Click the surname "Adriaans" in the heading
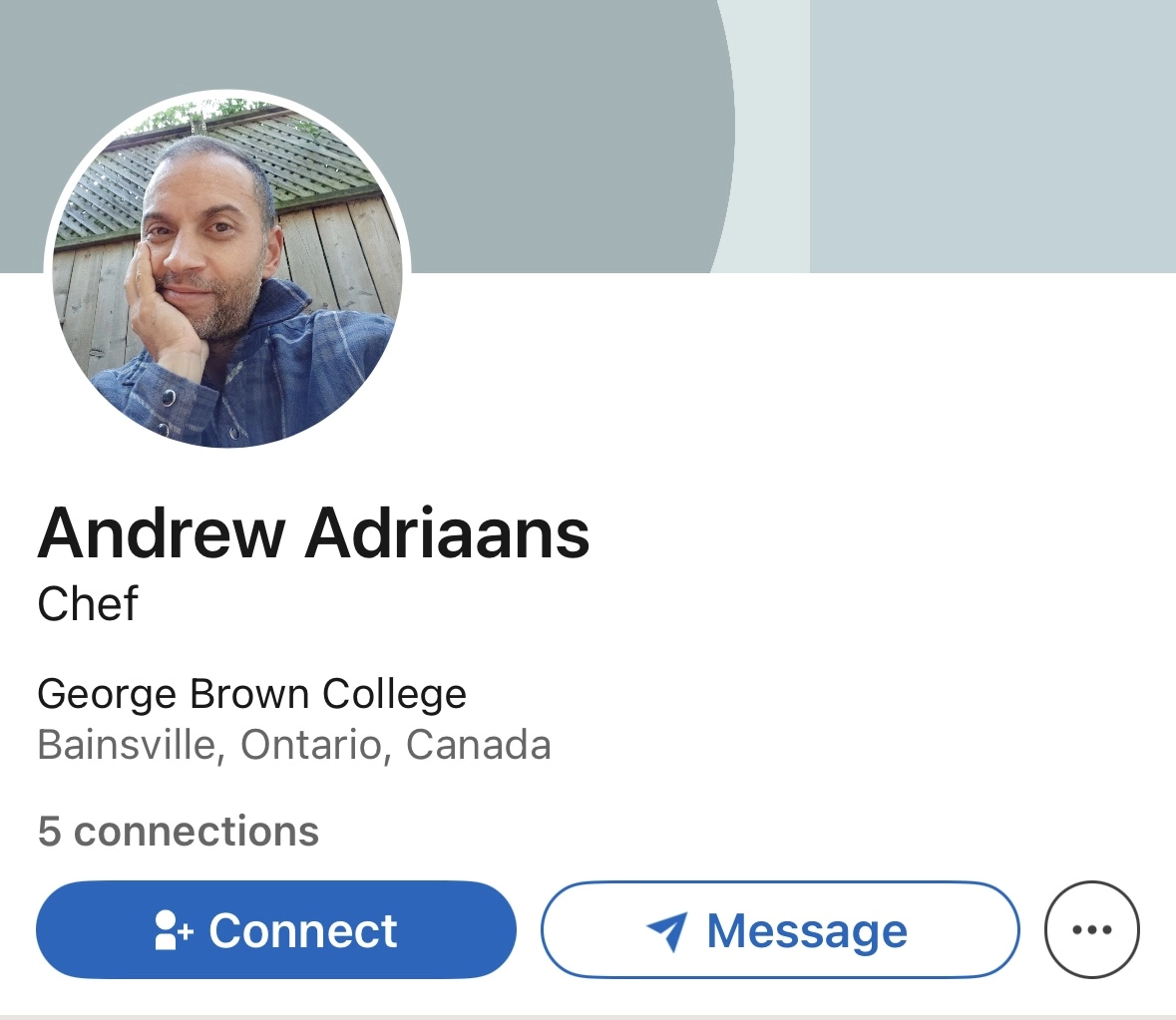This screenshot has height=1020, width=1176. click(447, 532)
